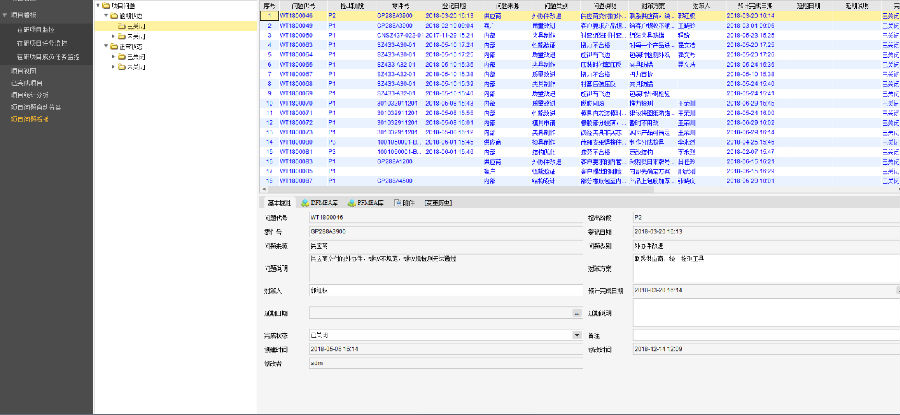
Task: Click the PFMEA库 tab icon
Action: 351,203
